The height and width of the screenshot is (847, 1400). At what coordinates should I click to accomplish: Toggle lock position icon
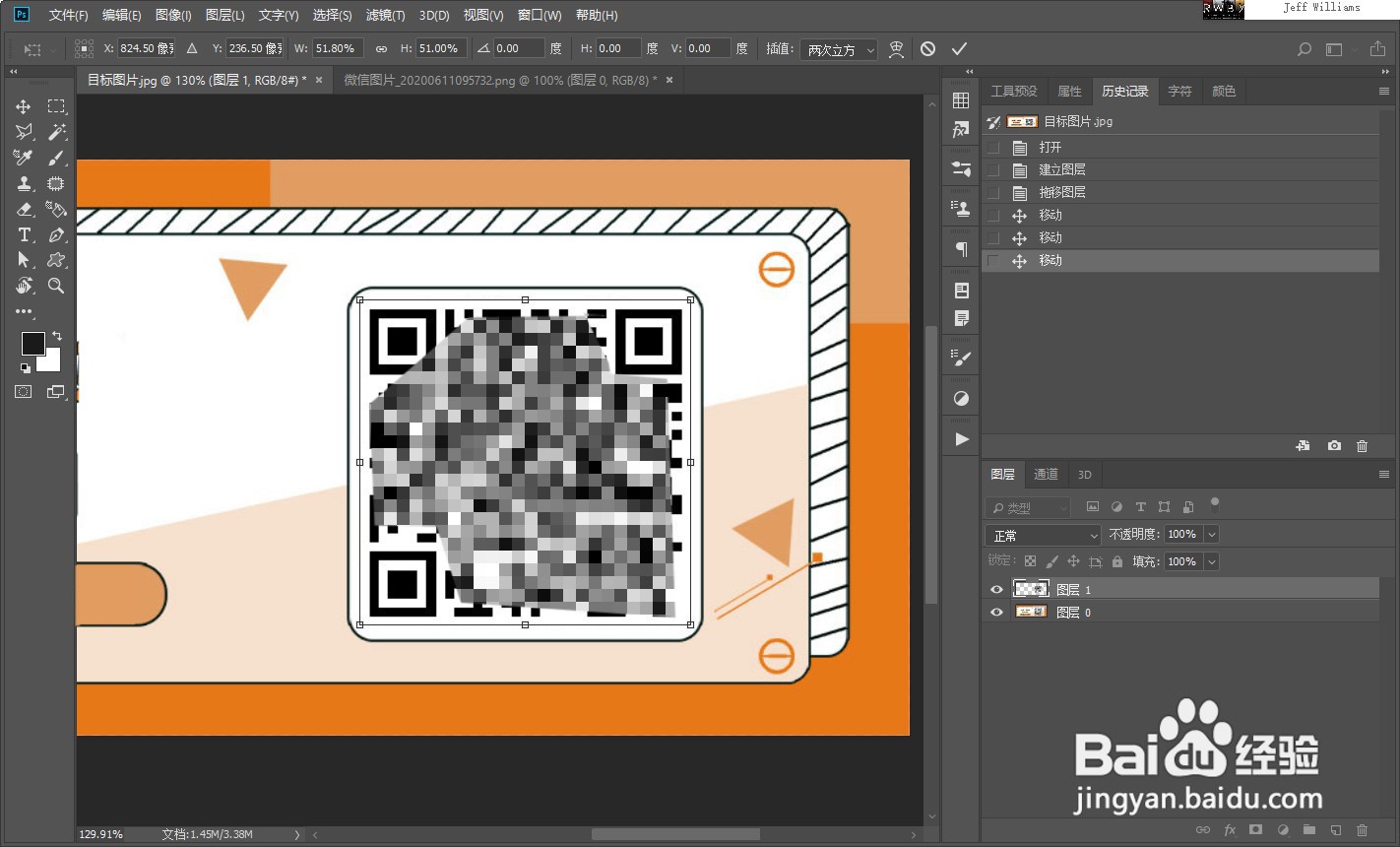pos(1073,561)
